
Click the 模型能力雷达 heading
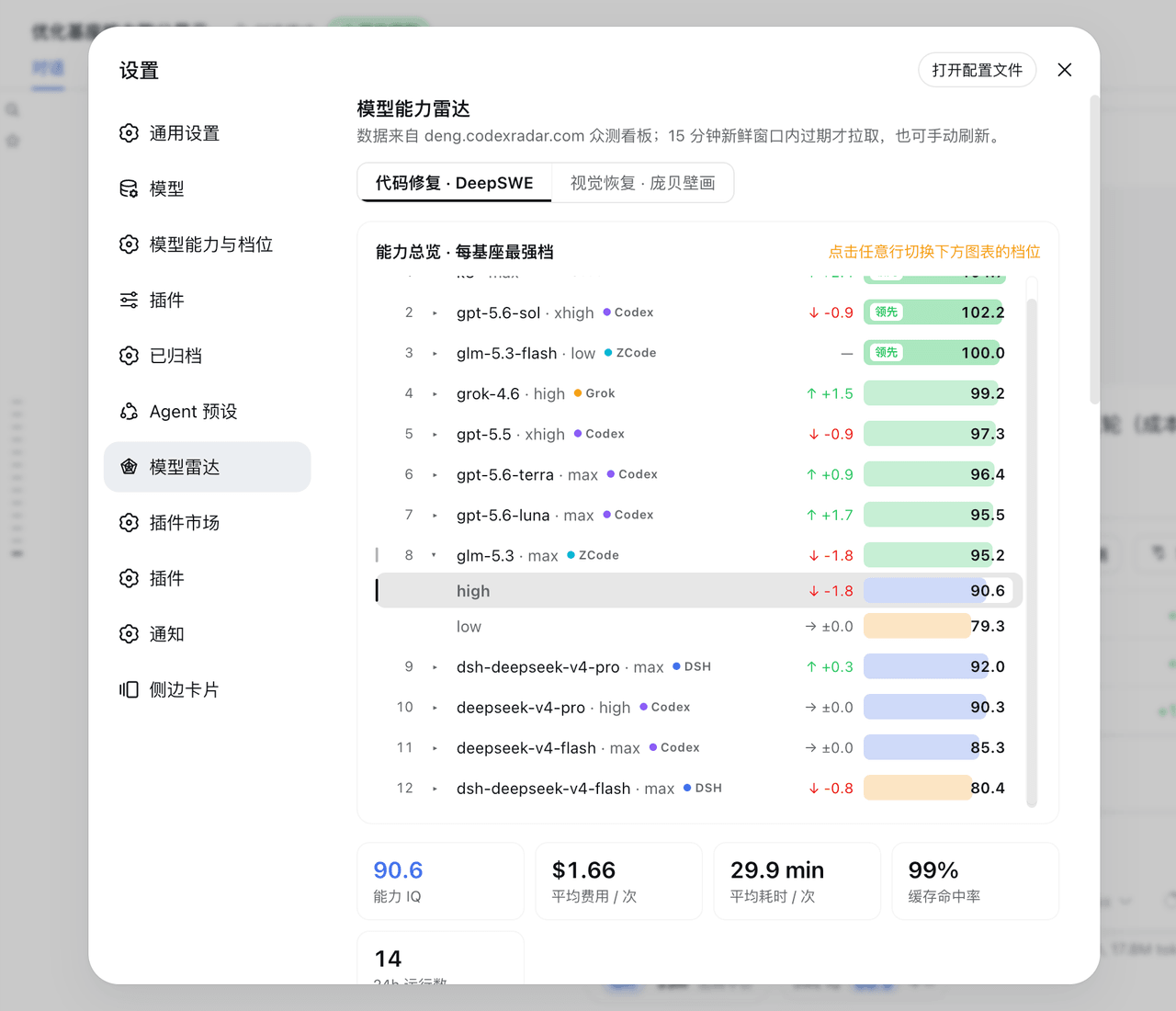pyautogui.click(x=413, y=108)
